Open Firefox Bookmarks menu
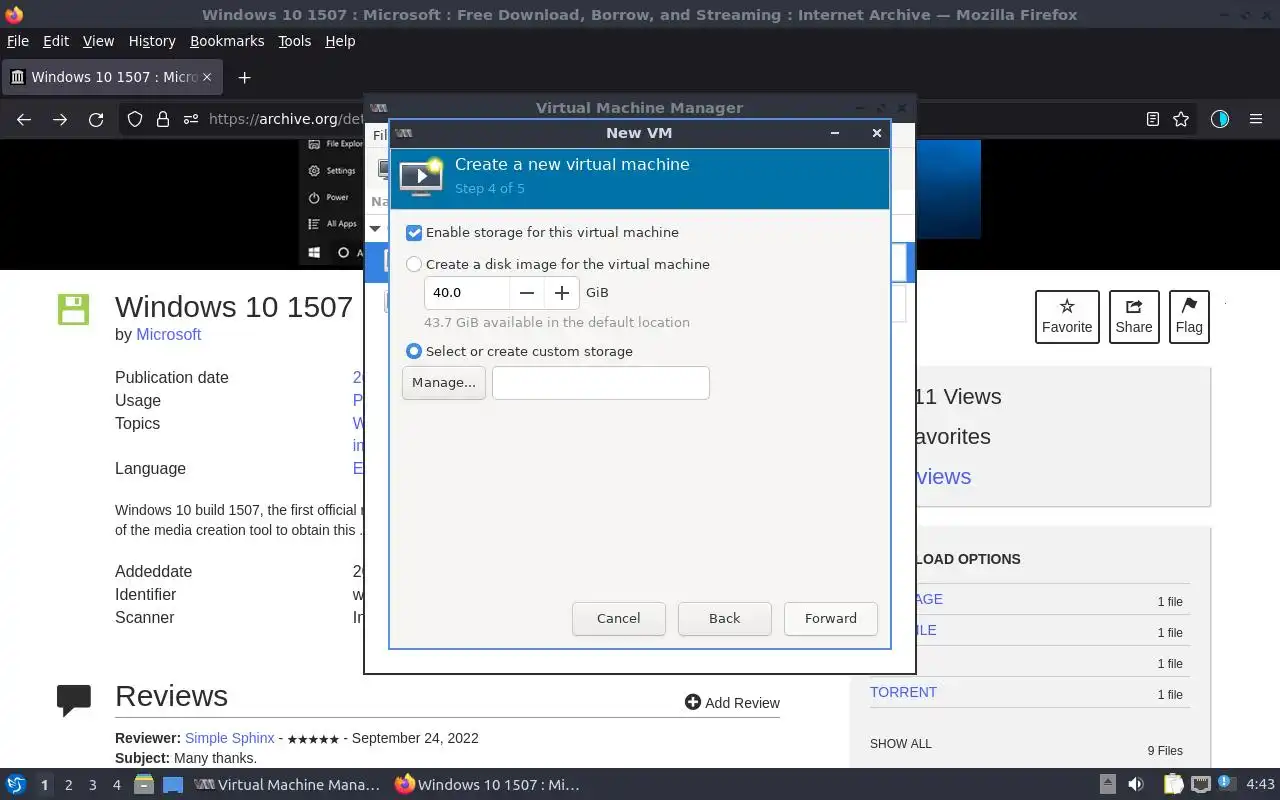The image size is (1280, 800). (227, 41)
